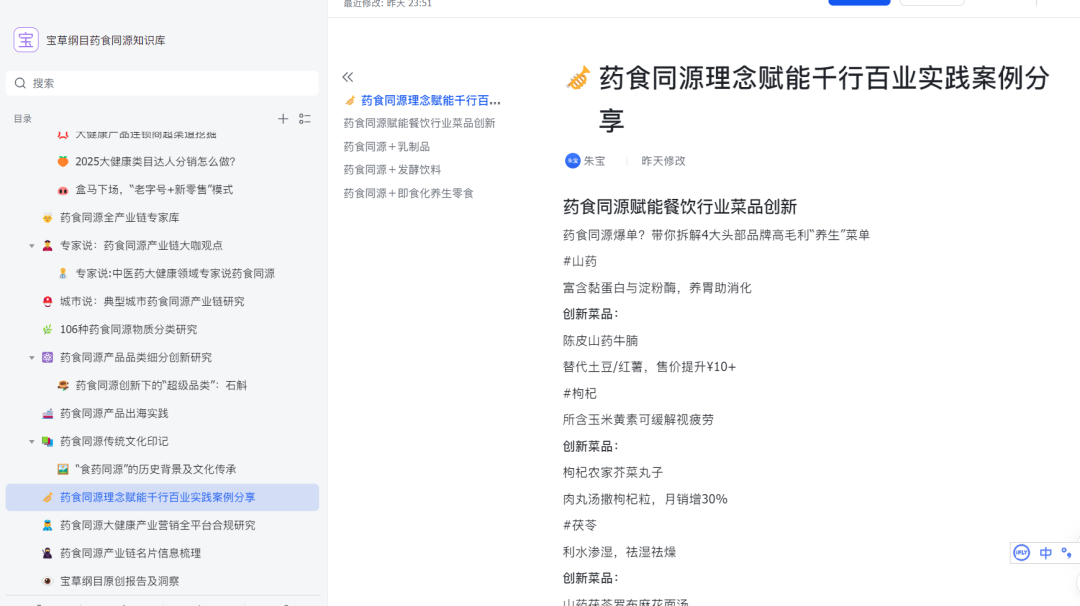Click the plus icon to create a new page
1080x606 pixels.
pyautogui.click(x=283, y=118)
